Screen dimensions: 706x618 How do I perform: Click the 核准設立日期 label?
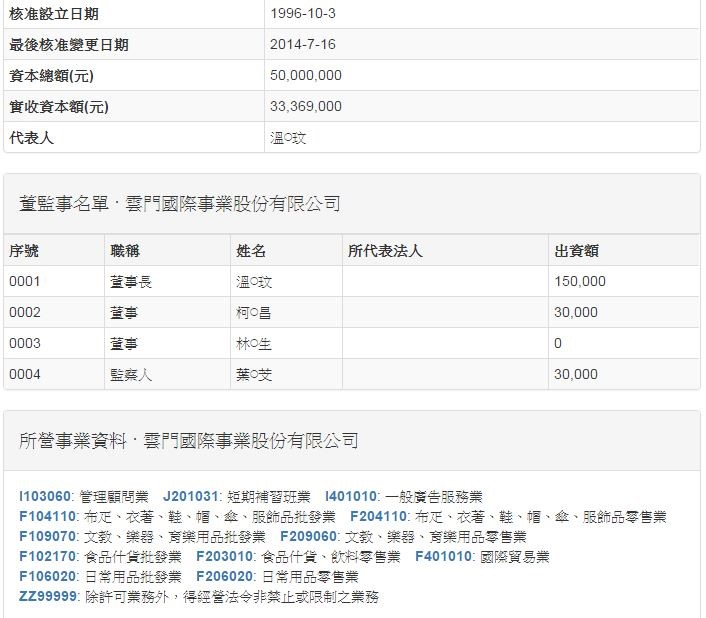tap(54, 14)
